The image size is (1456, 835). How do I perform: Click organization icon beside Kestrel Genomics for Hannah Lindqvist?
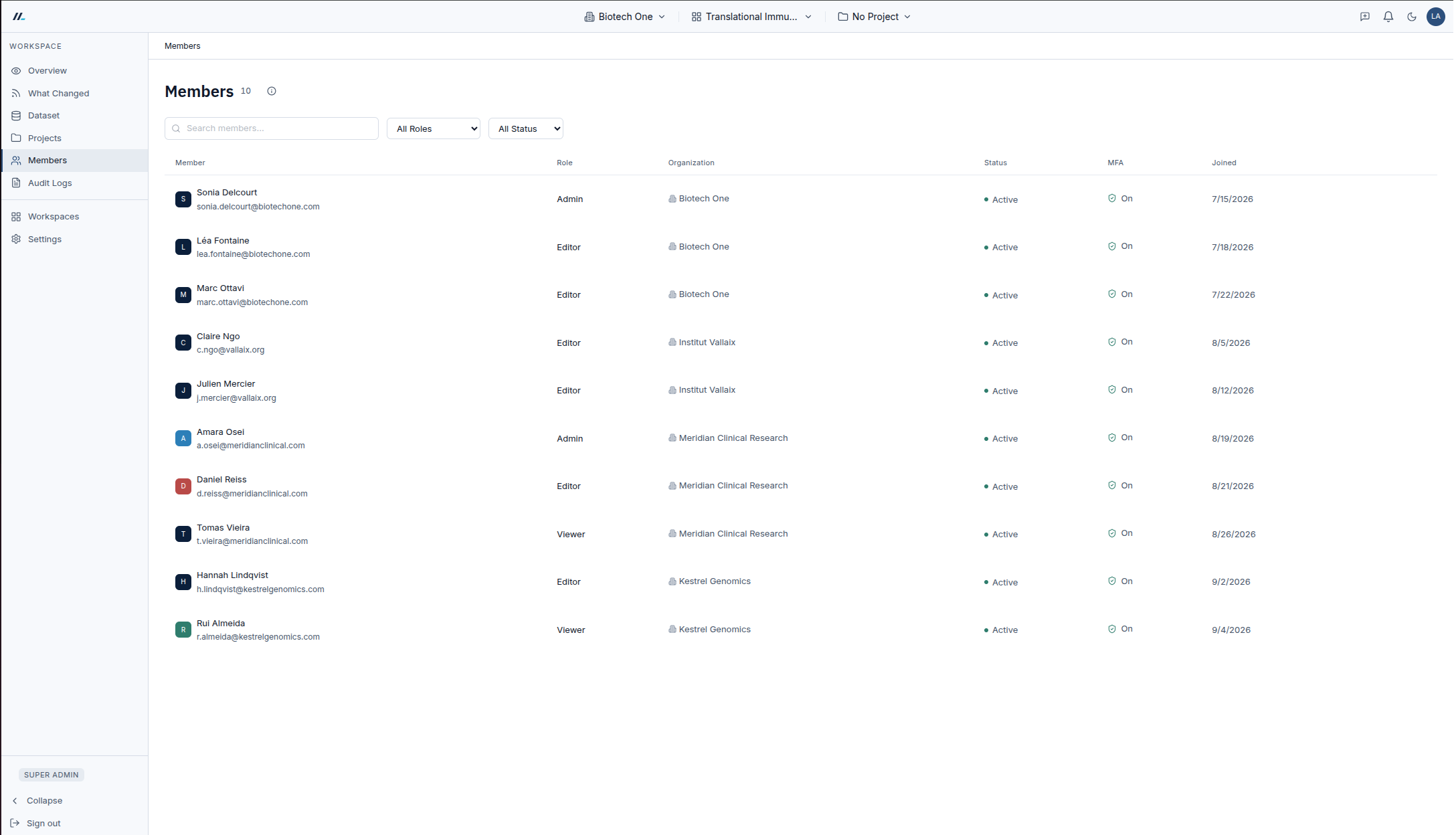point(672,581)
